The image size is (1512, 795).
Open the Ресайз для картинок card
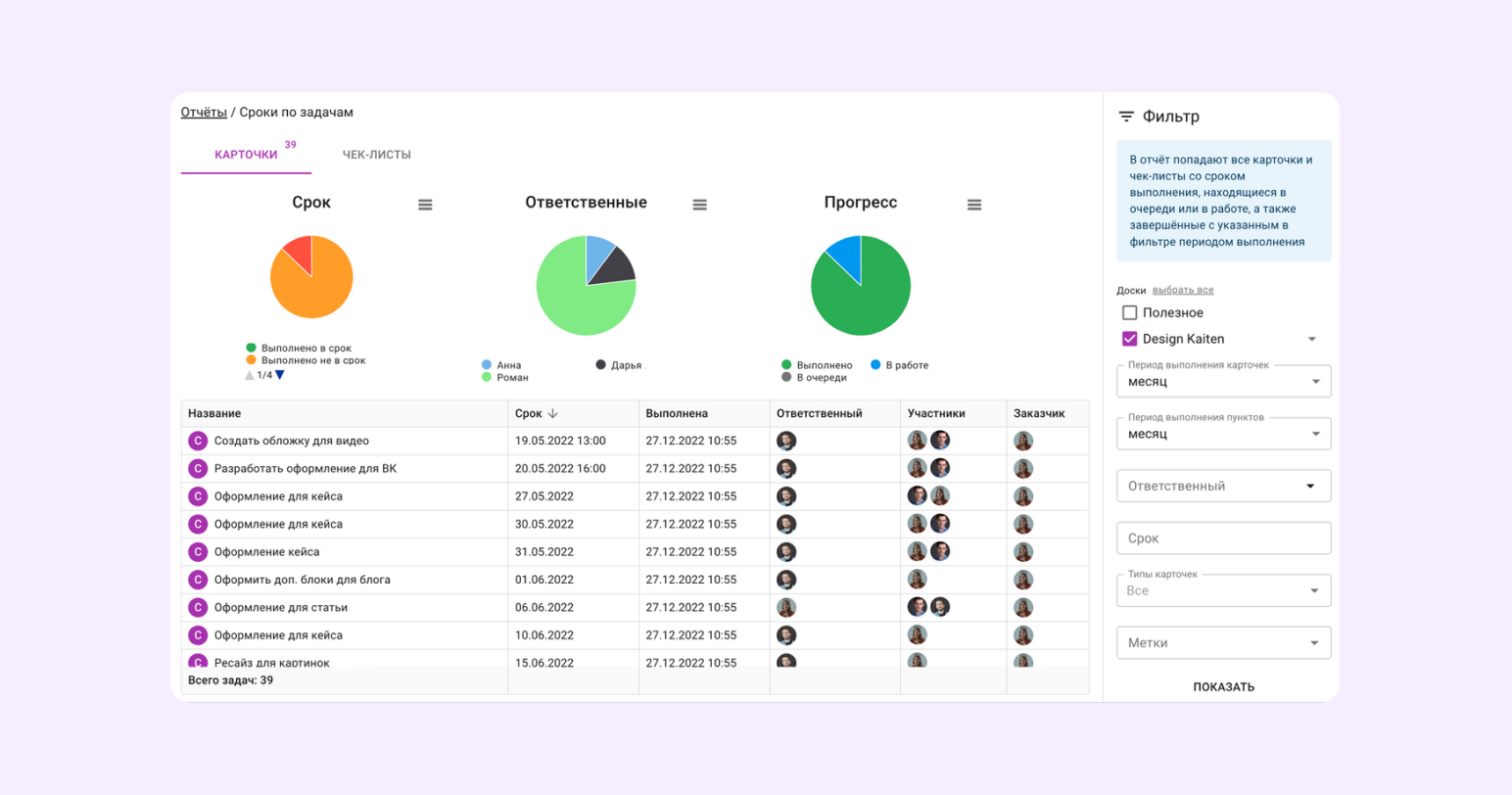272,663
